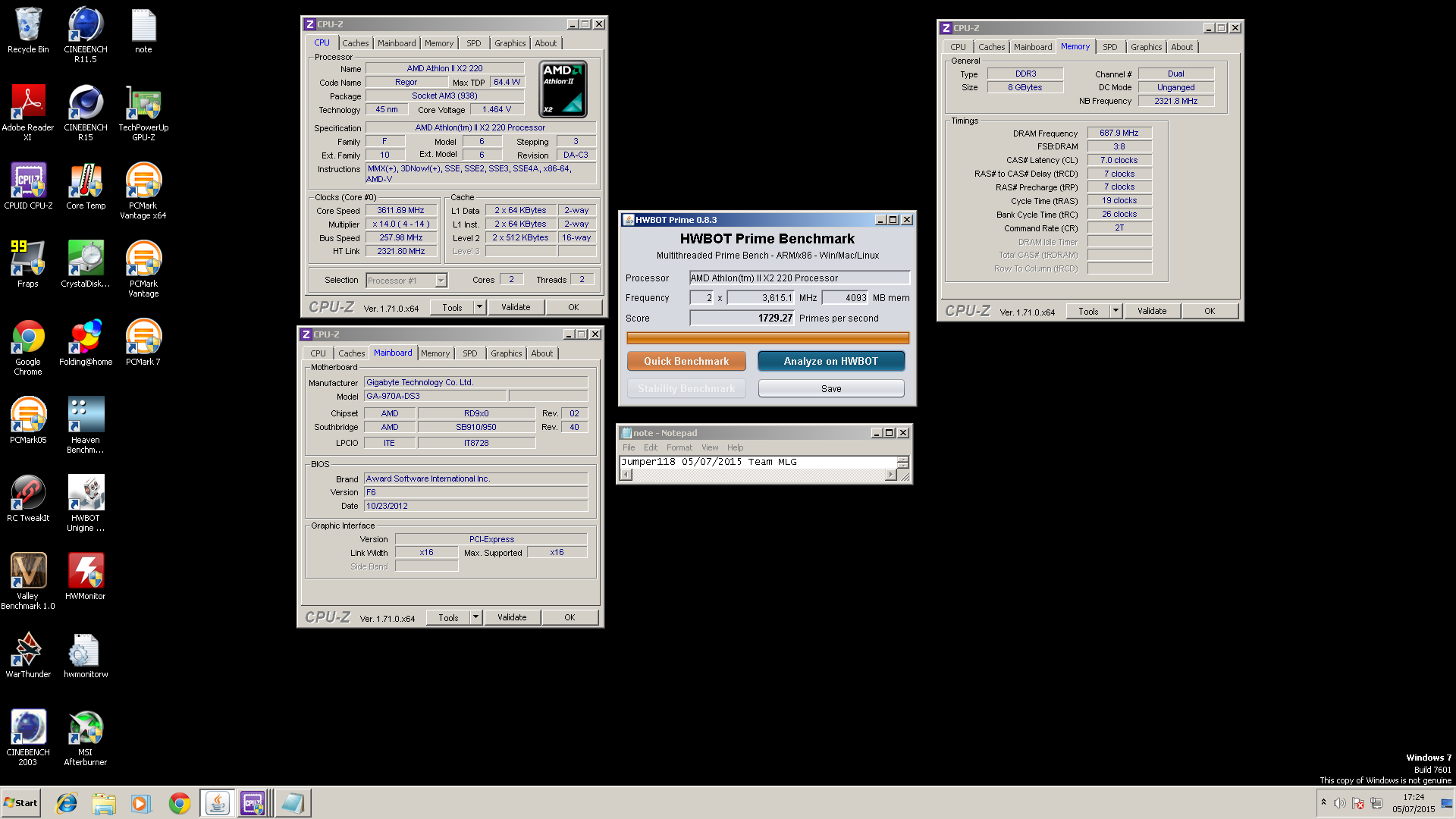Open MSI Afterburner shortcut
The height and width of the screenshot is (819, 1456).
(x=86, y=737)
